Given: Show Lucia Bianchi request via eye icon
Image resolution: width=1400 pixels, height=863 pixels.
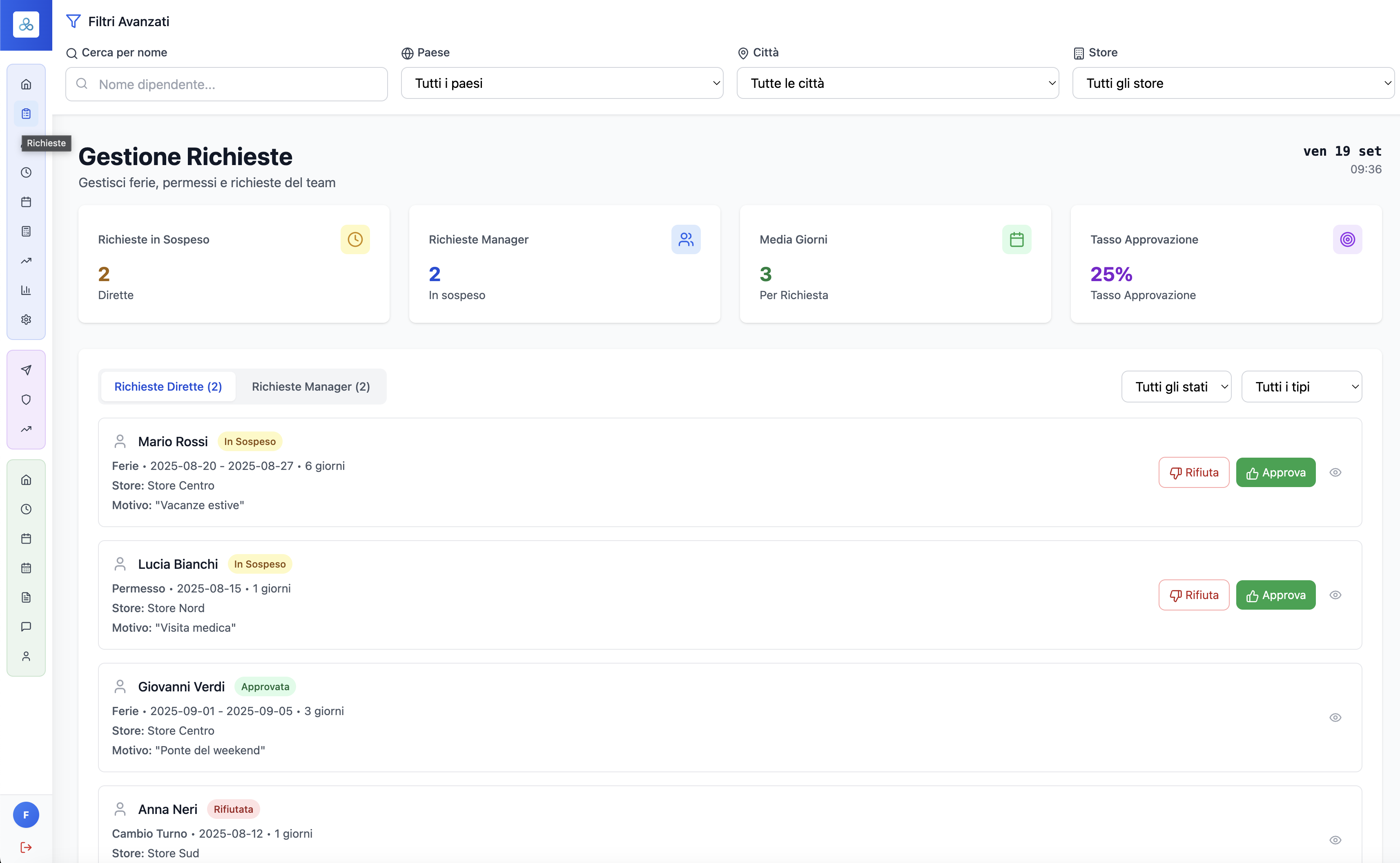Looking at the screenshot, I should click(x=1335, y=595).
